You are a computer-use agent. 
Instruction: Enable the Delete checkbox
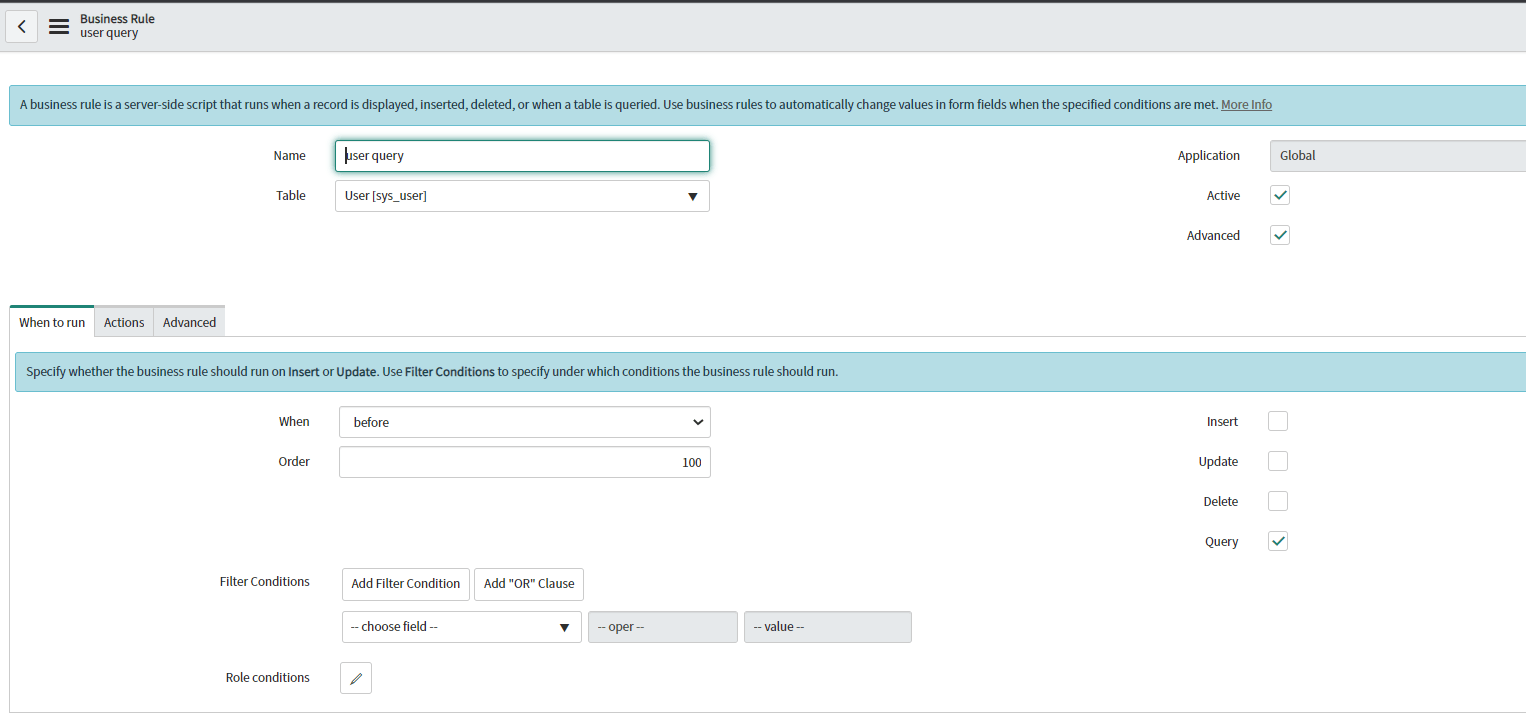pyautogui.click(x=1278, y=501)
